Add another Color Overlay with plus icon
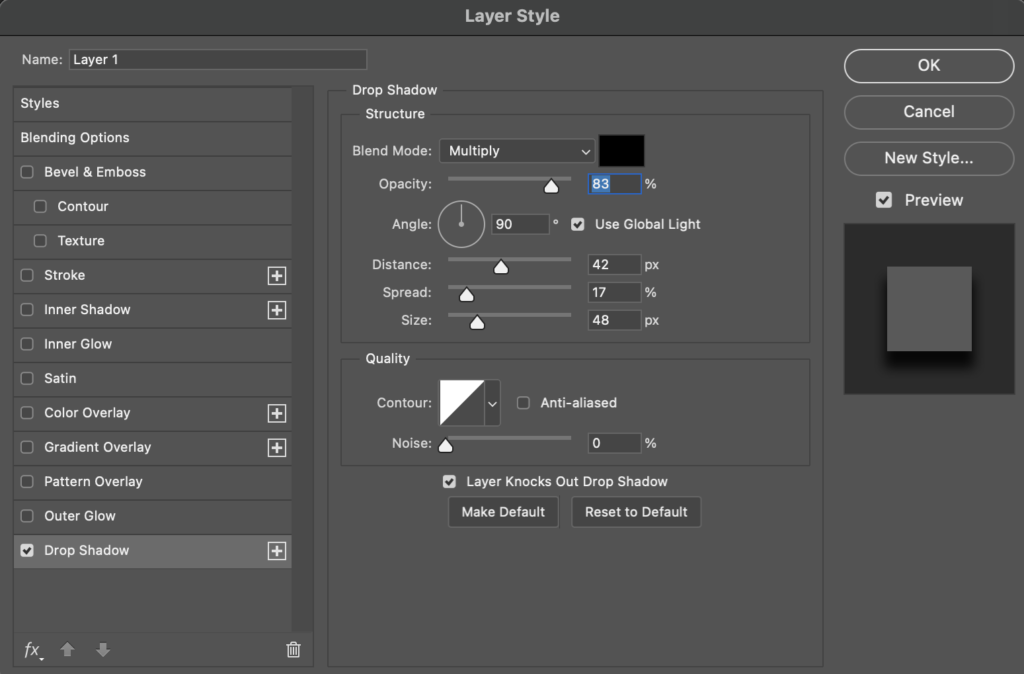This screenshot has height=674, width=1024. 277,413
